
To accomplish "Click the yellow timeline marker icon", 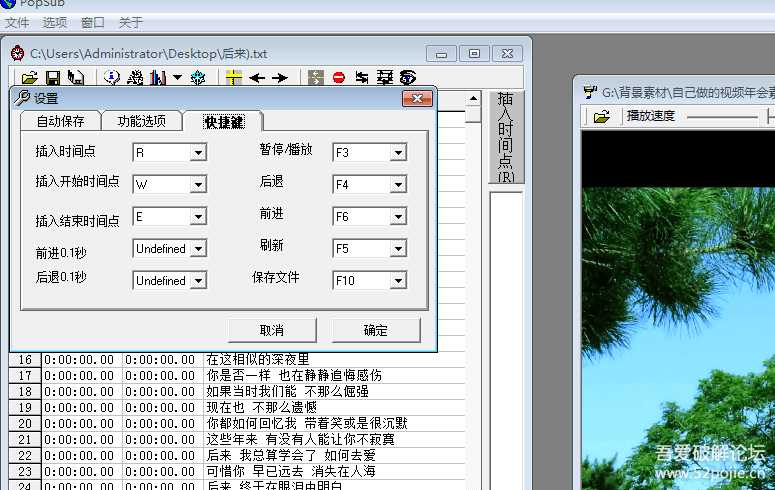I will [x=234, y=77].
